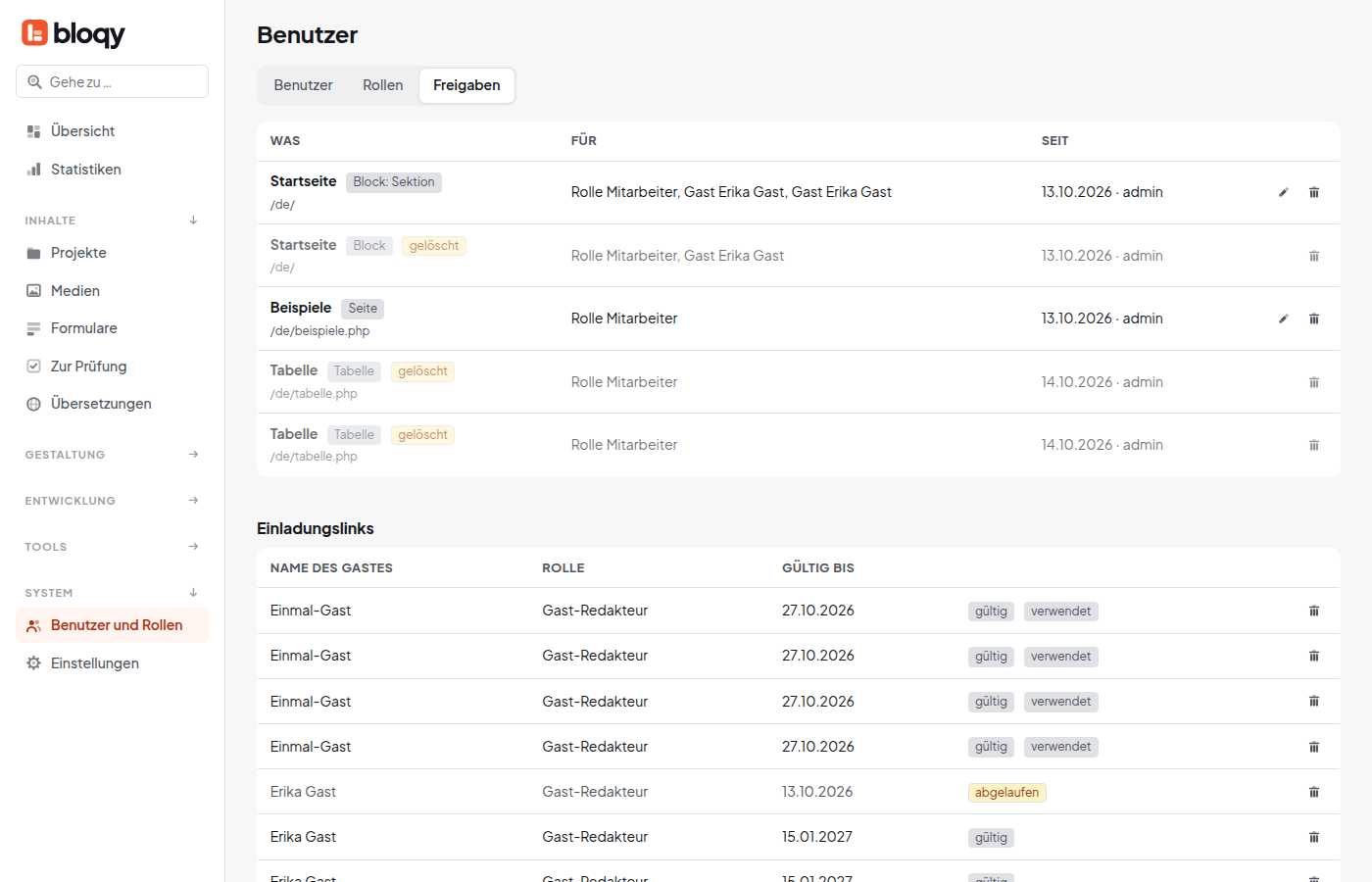Open the Übersicht dashboard
Image resolution: width=1372 pixels, height=882 pixels.
[x=112, y=131]
